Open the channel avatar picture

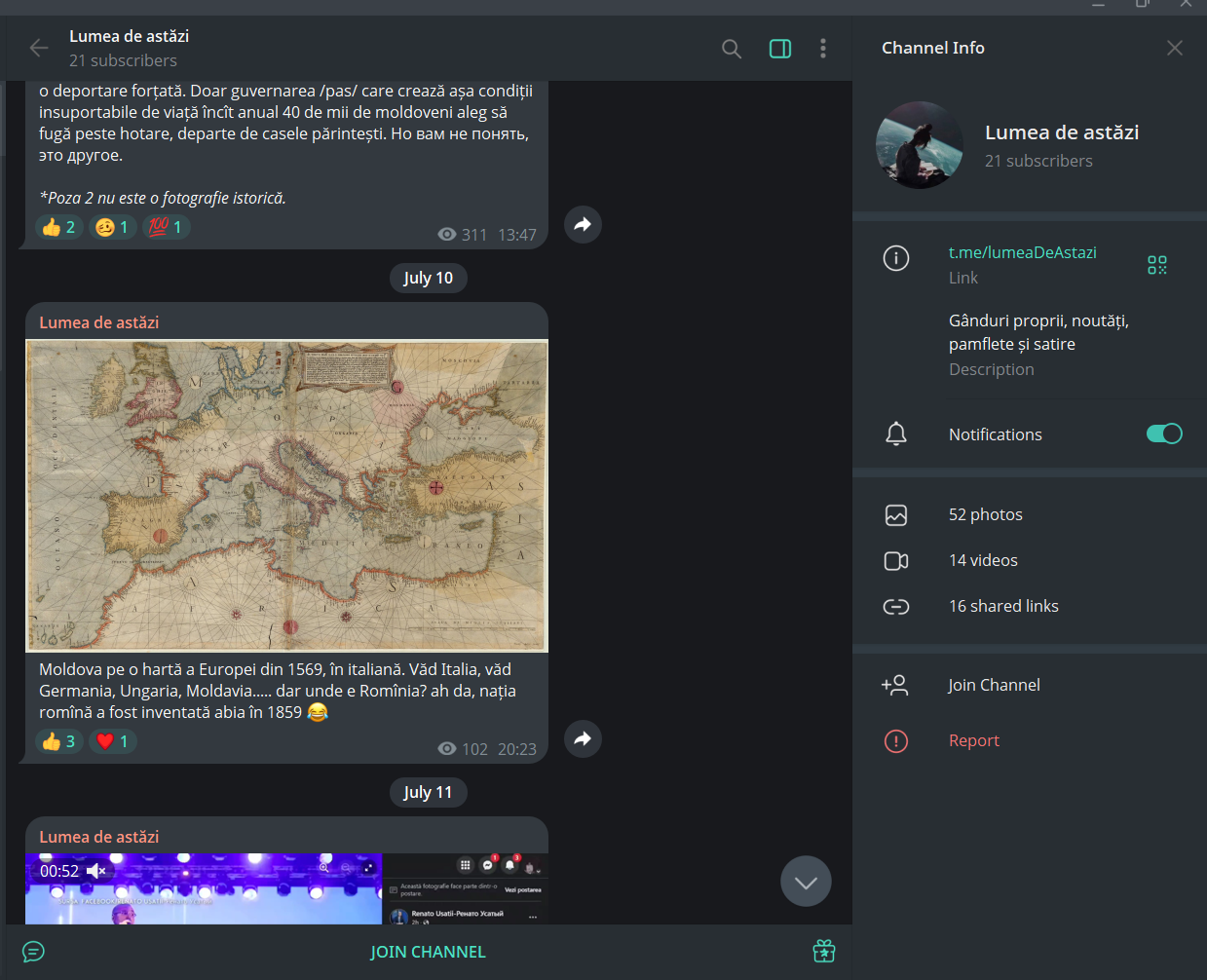[x=920, y=145]
